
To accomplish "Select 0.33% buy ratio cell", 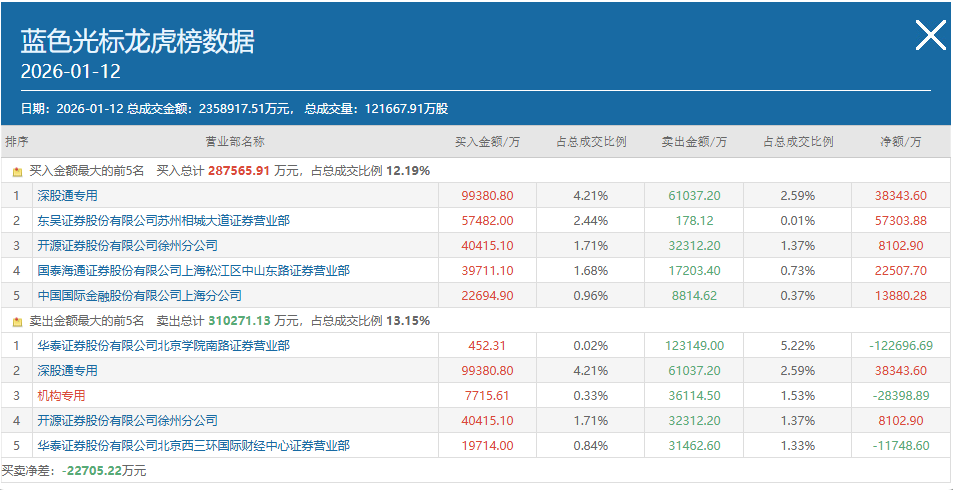I will [x=591, y=395].
